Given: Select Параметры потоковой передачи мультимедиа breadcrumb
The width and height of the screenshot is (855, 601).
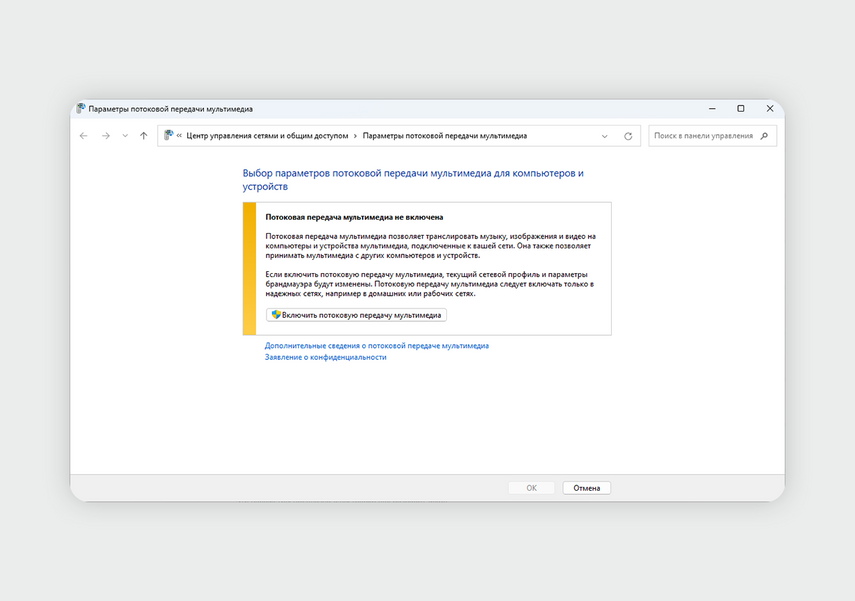Looking at the screenshot, I should pyautogui.click(x=445, y=136).
